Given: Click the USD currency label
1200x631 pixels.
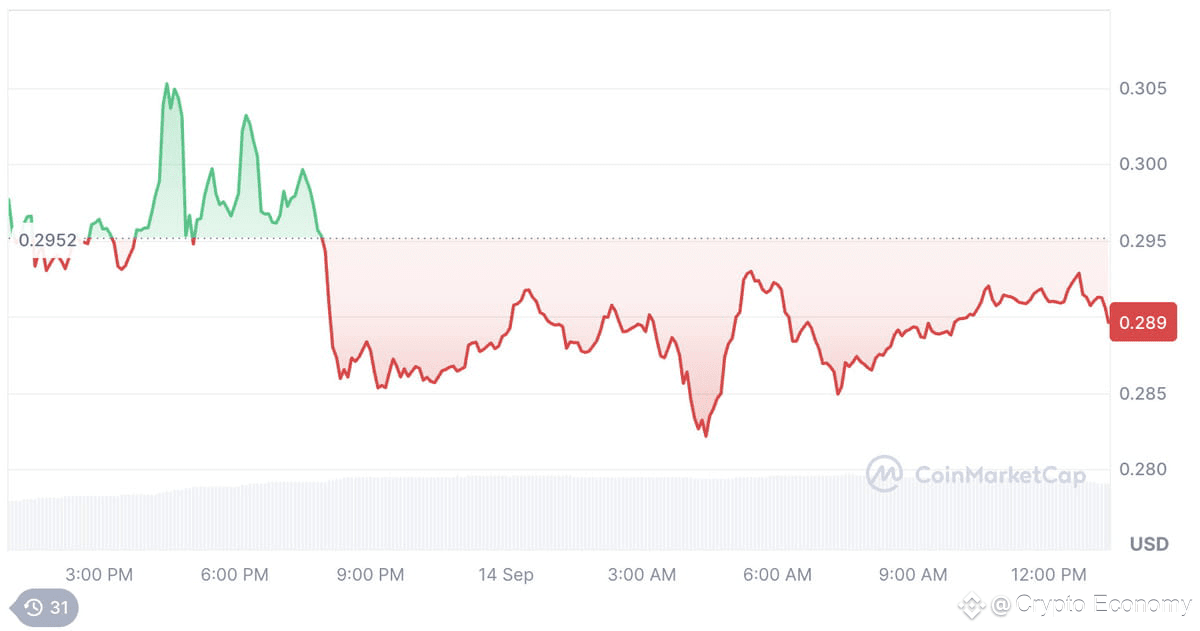Looking at the screenshot, I should pos(1149,545).
